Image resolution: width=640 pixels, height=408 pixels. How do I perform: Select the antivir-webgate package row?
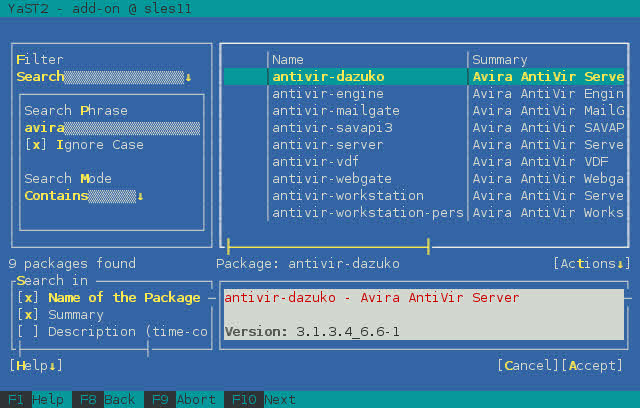click(x=424, y=179)
